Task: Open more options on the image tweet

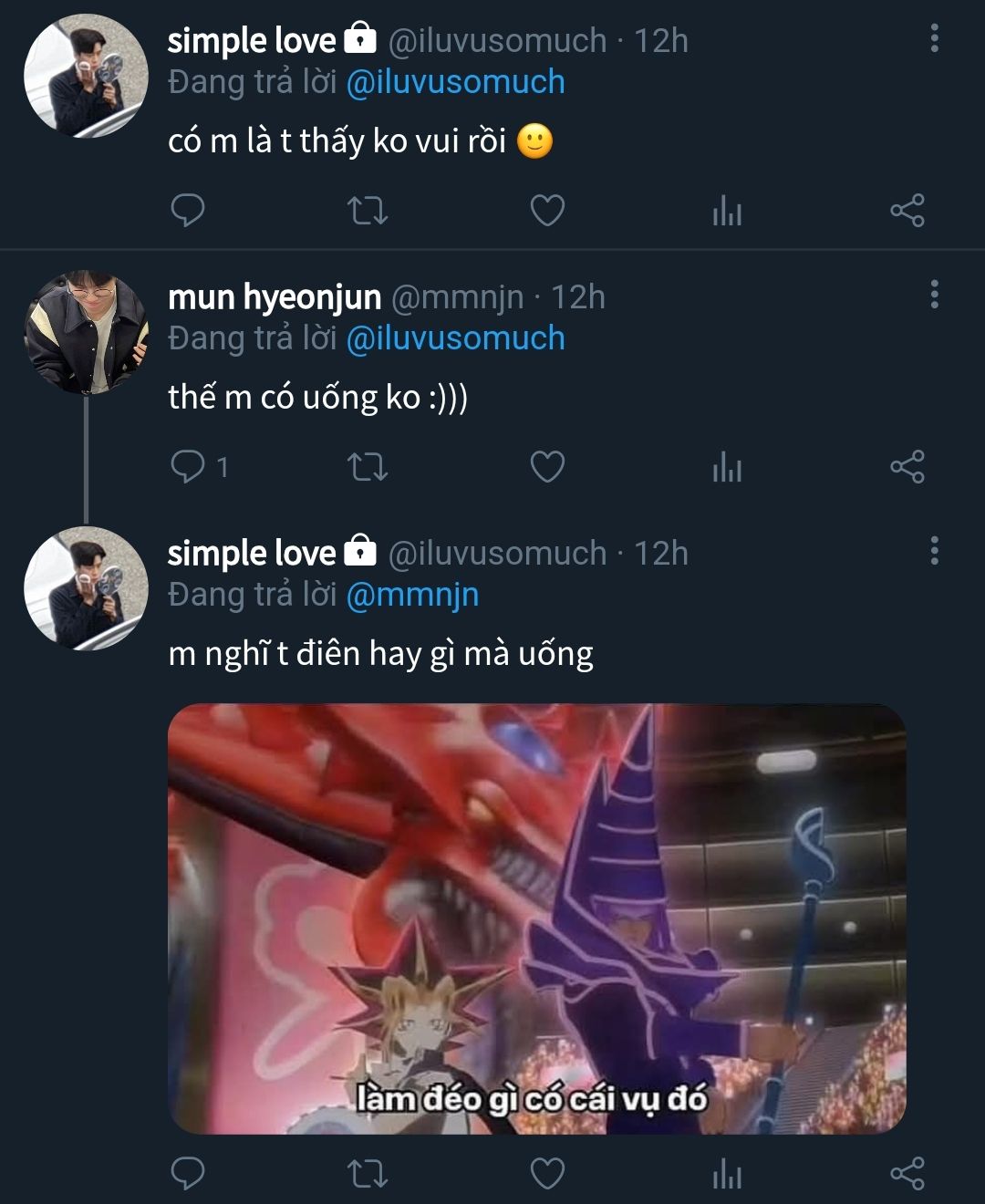Action: pos(934,551)
